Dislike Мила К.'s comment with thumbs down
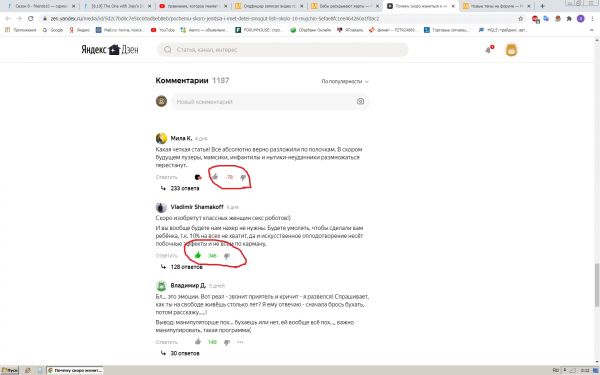 [243, 177]
